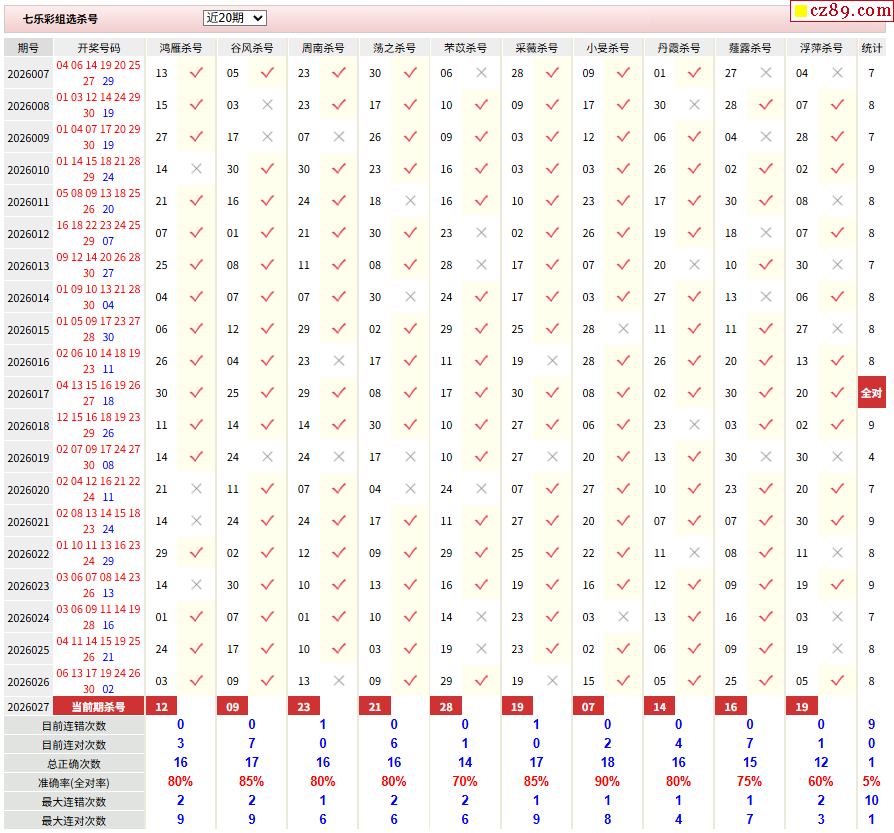The height and width of the screenshot is (833, 894).
Task: Click the red 全对 badge in 统计 column
Action: click(x=871, y=393)
